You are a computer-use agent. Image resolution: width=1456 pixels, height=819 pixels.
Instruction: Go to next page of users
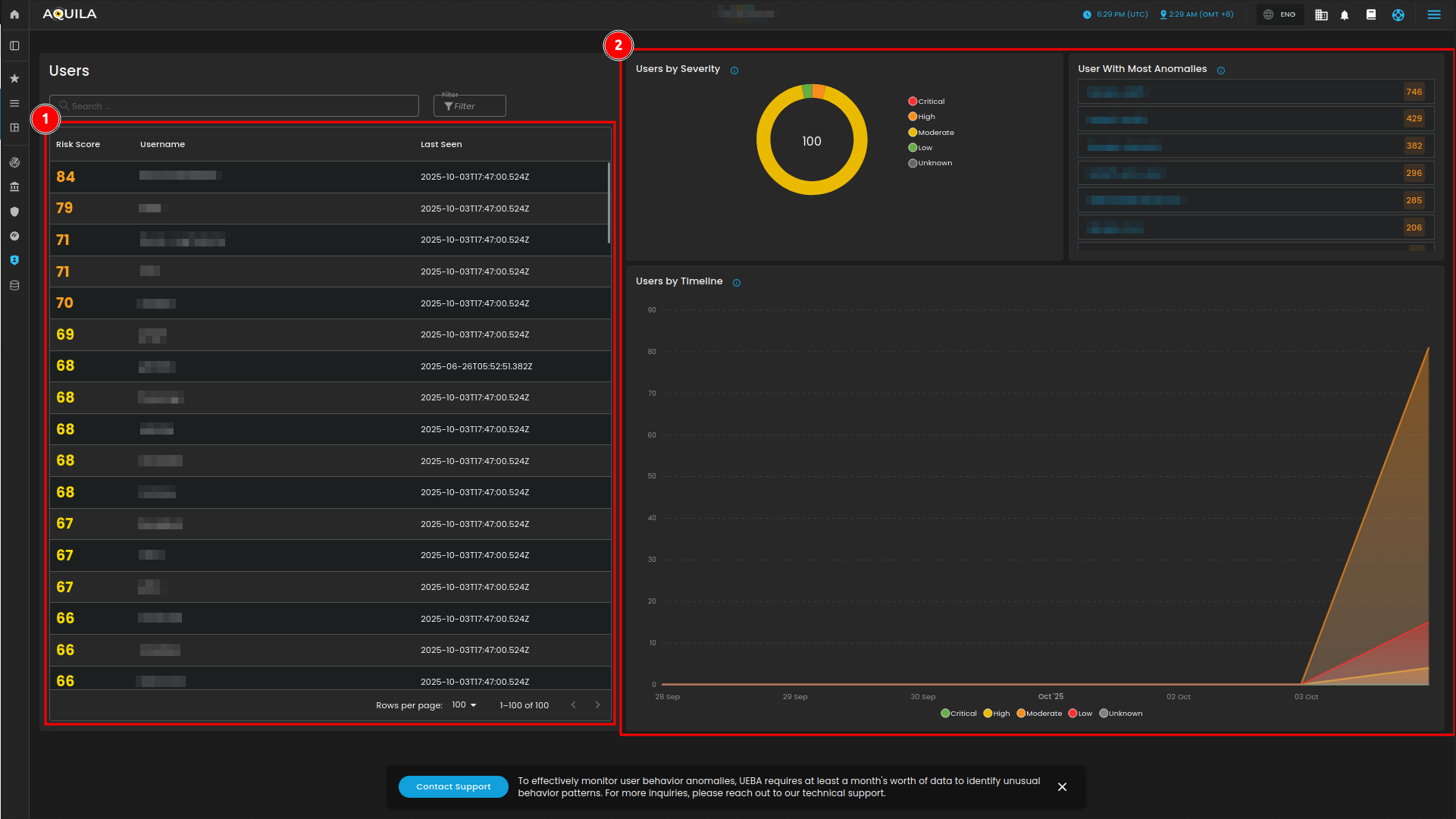coord(598,705)
